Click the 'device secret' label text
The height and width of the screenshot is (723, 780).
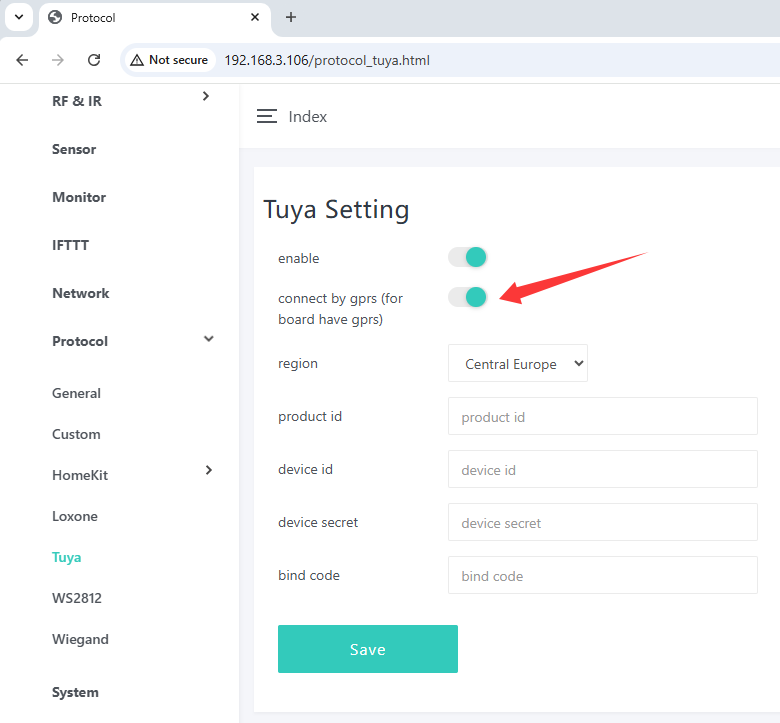pyautogui.click(x=318, y=522)
